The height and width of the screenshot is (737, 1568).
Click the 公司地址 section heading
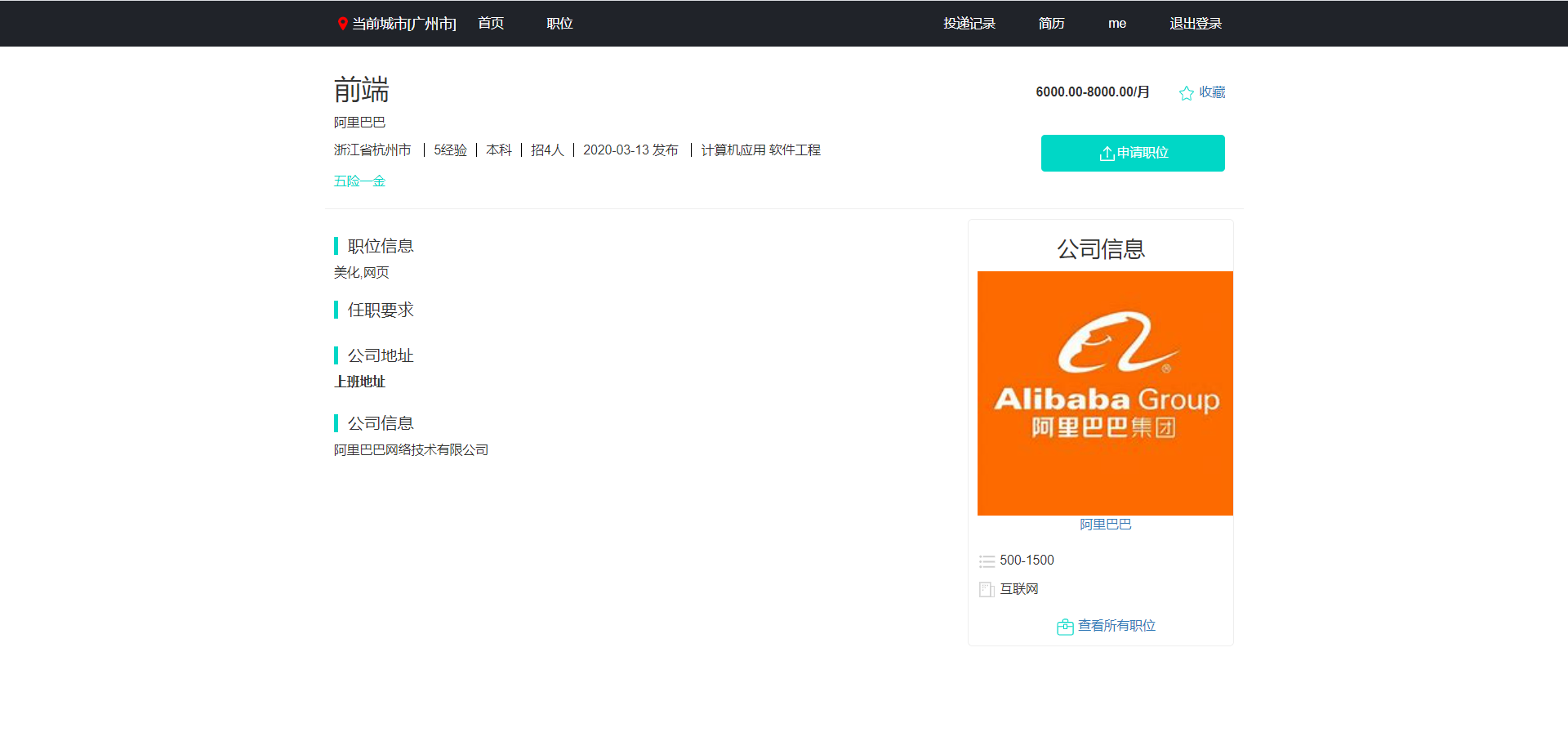pos(381,355)
